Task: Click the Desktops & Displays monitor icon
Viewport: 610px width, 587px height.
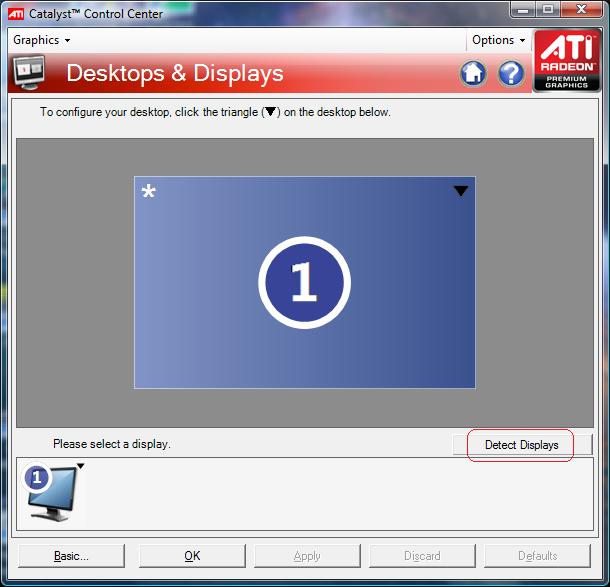Action: coord(29,72)
